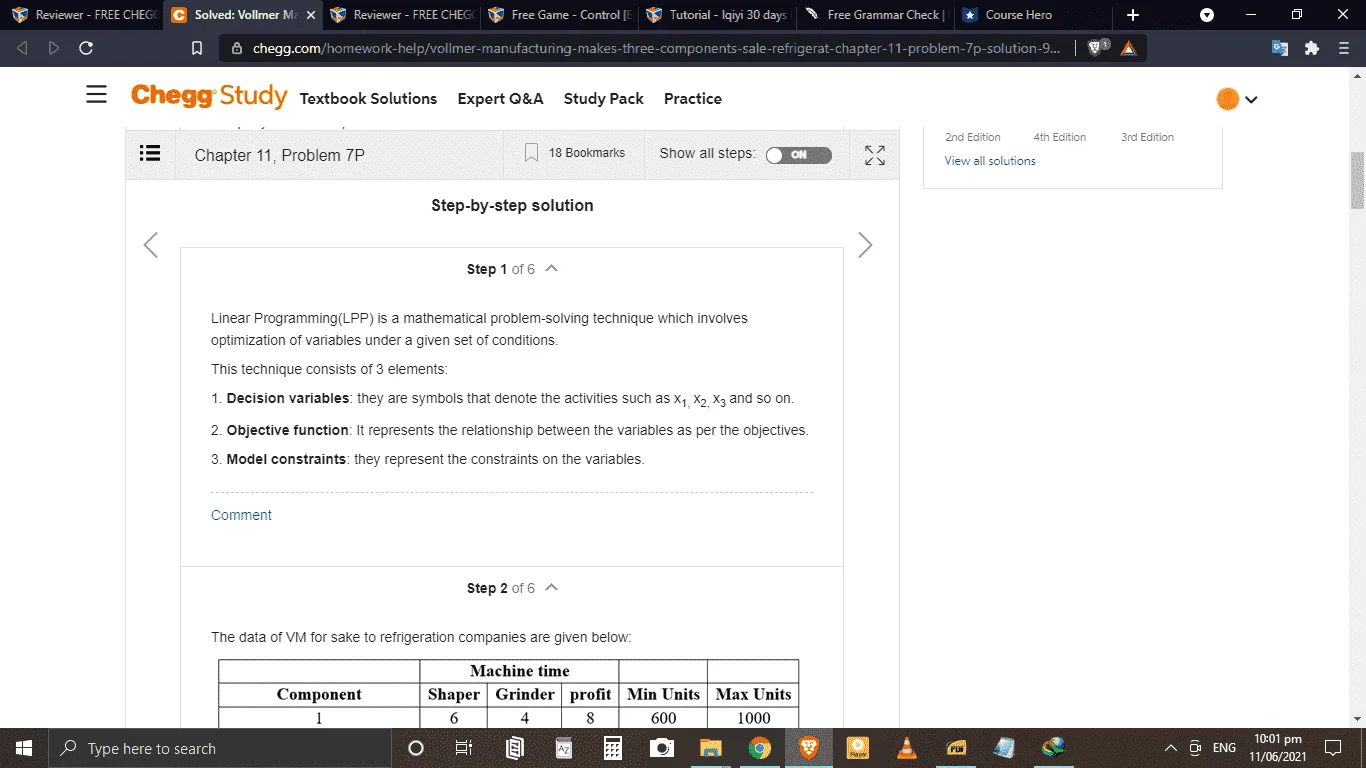
Task: Open the table of contents list icon
Action: click(x=150, y=153)
